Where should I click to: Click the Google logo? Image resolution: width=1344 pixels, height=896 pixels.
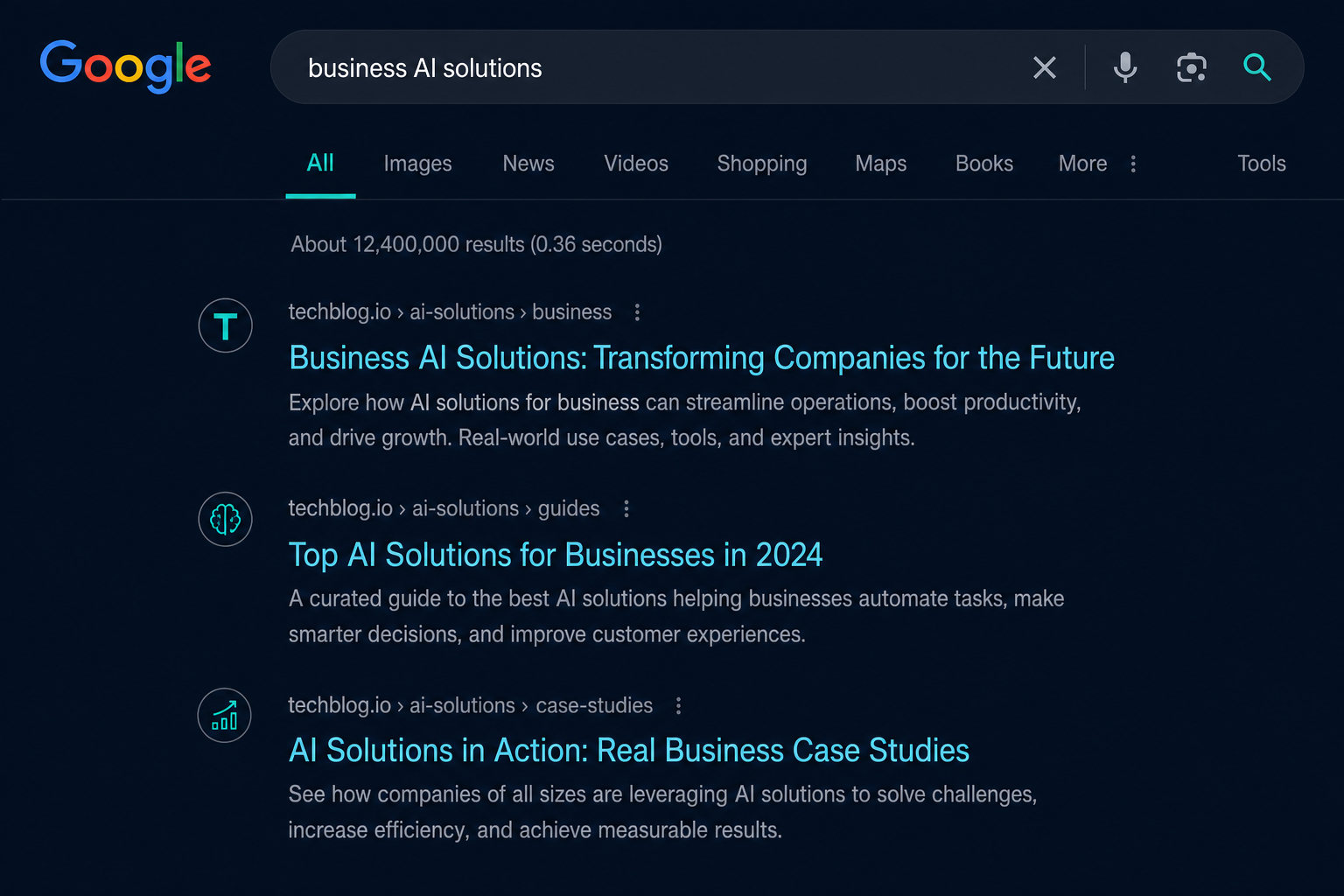pyautogui.click(x=125, y=66)
